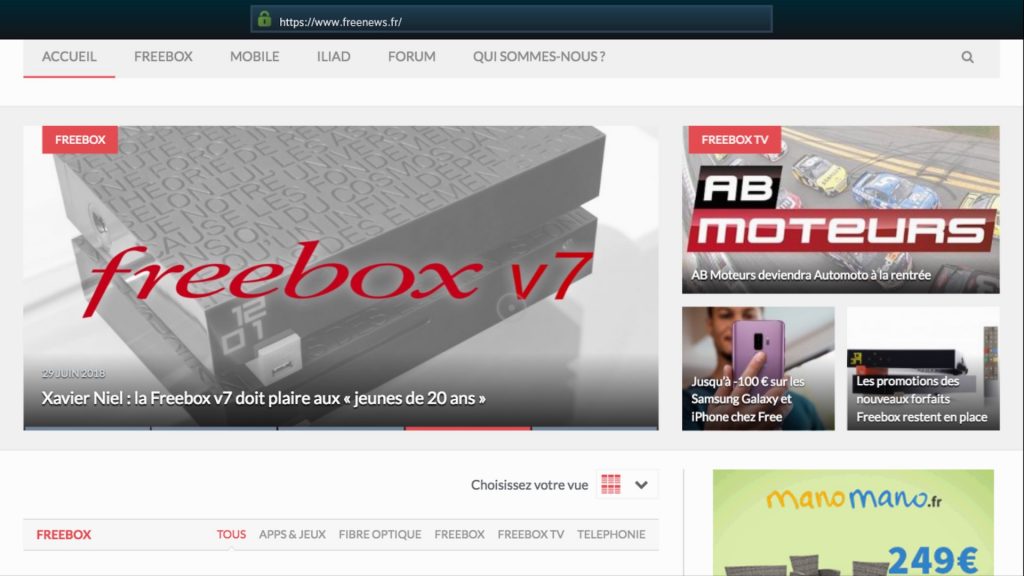Go to the ACCUEIL menu item
Screen dimensions: 1024x576
[x=69, y=57]
